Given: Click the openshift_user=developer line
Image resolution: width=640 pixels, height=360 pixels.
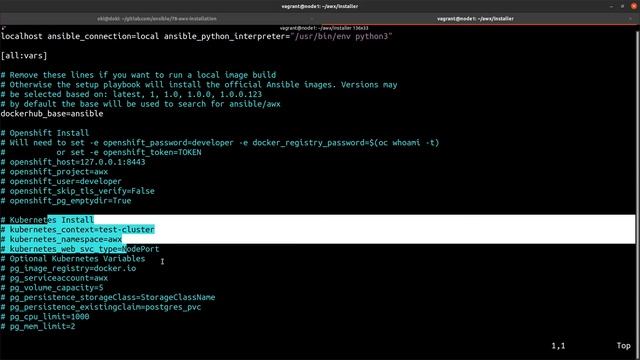Looking at the screenshot, I should point(61,181).
